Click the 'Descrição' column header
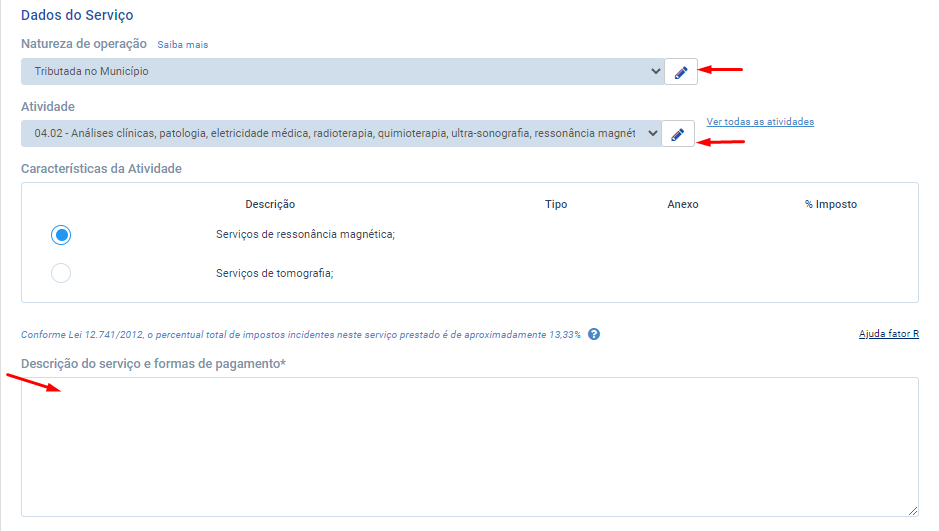This screenshot has width=939, height=531. coord(270,204)
